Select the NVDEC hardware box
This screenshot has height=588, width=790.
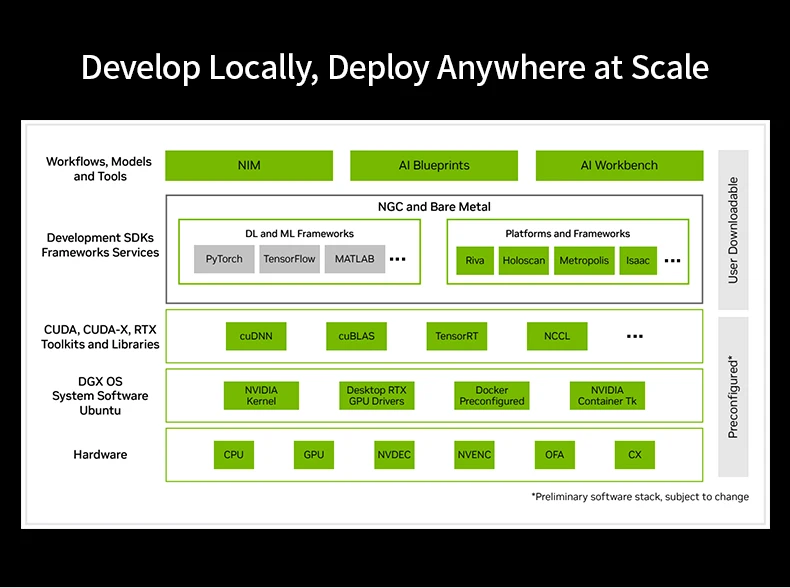pyautogui.click(x=394, y=455)
